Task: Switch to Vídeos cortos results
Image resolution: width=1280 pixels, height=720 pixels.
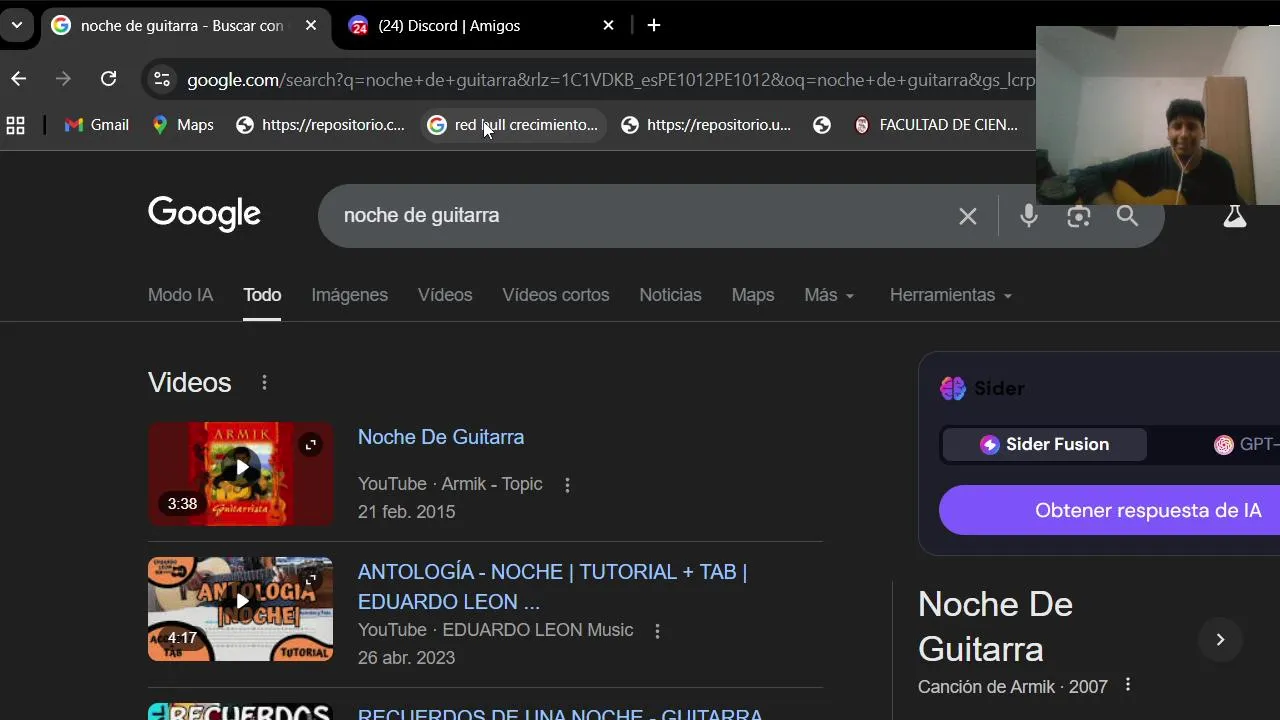Action: click(x=555, y=295)
